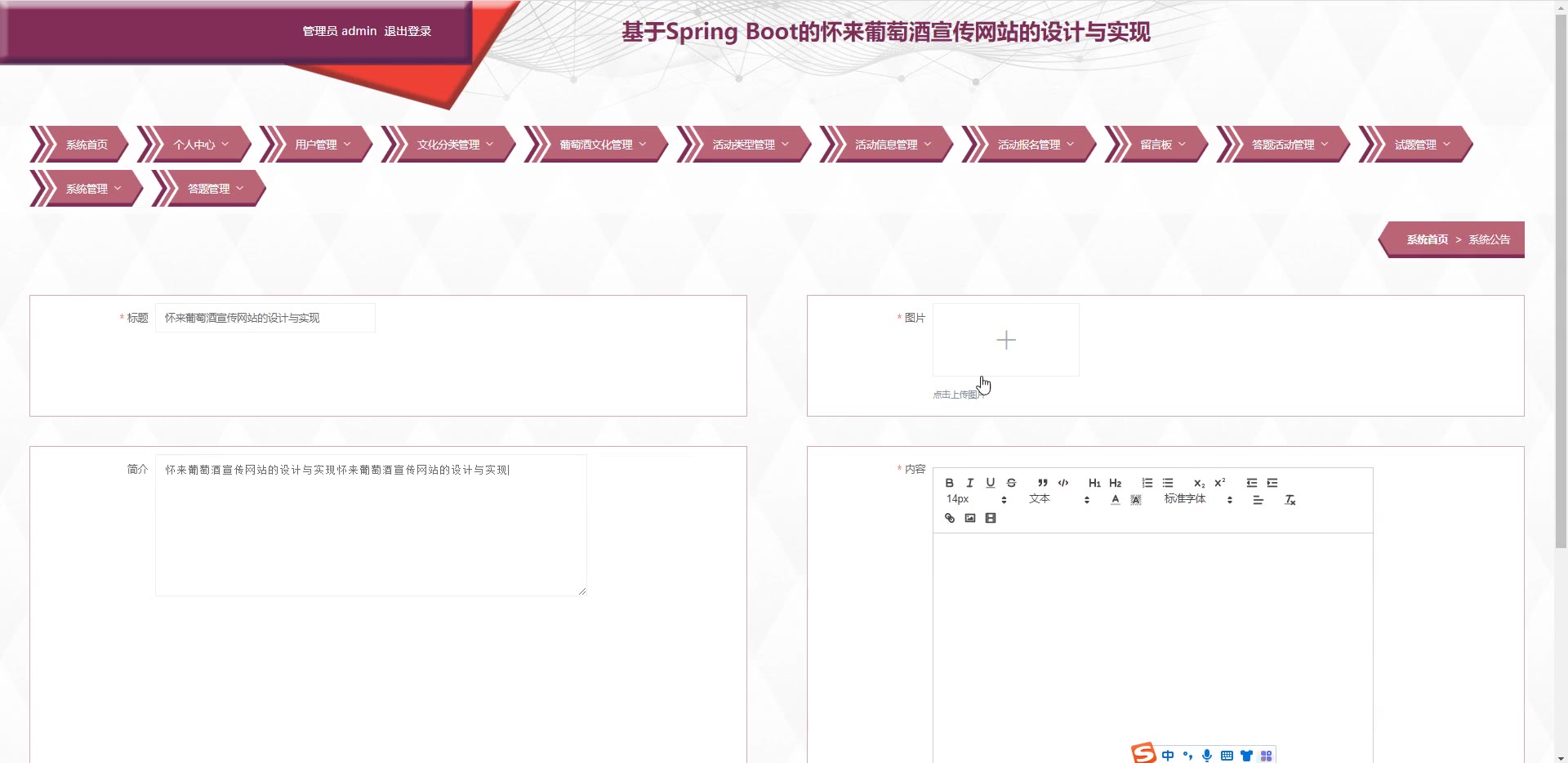Click 退出登录 to log out
The height and width of the screenshot is (763, 1568).
click(x=408, y=31)
